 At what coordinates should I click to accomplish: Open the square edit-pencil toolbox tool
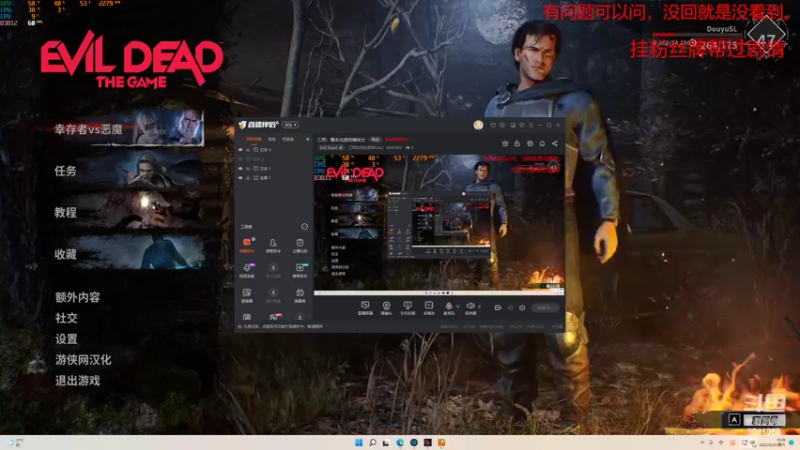[x=247, y=294]
